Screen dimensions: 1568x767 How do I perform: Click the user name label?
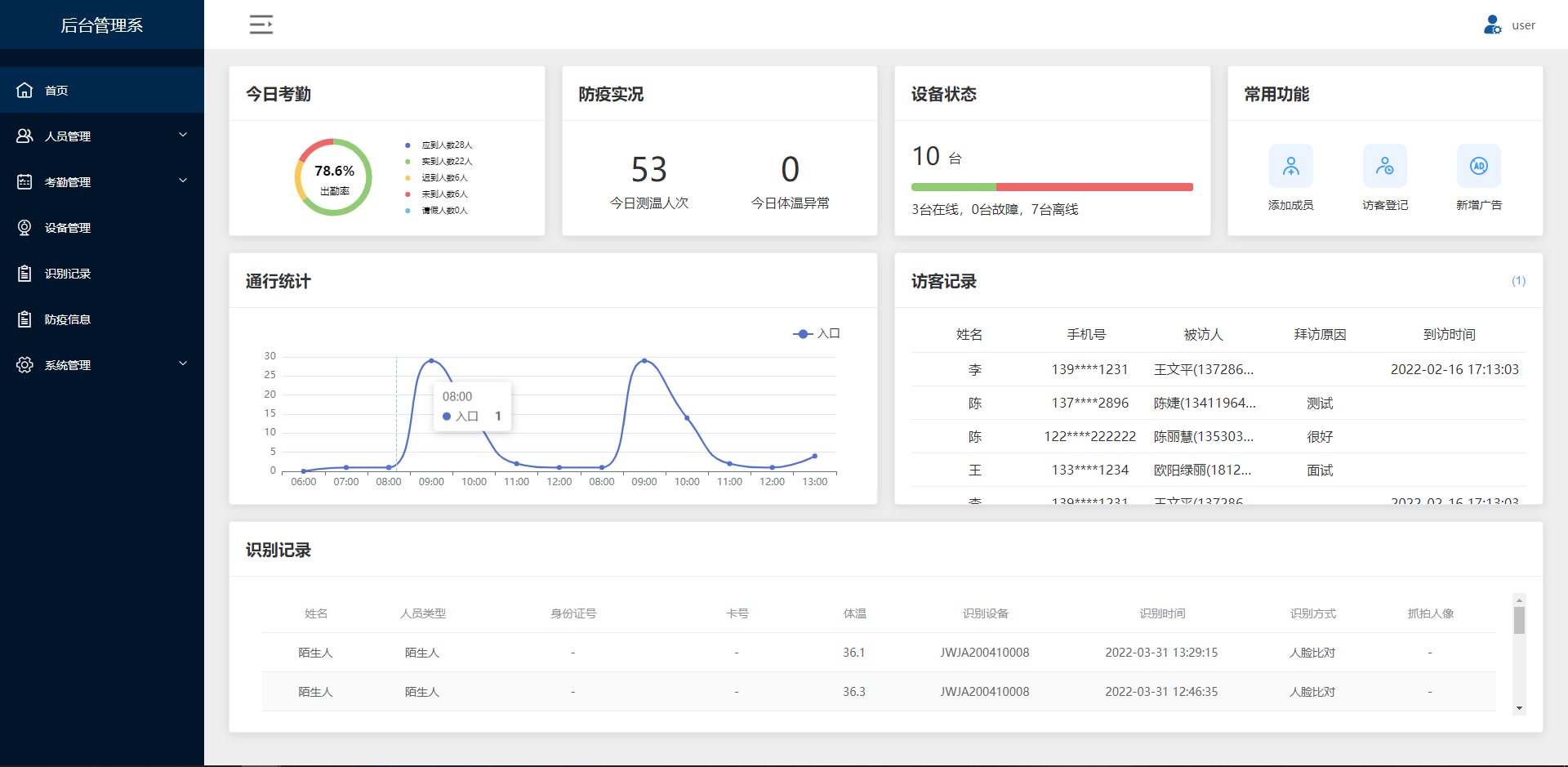1523,25
